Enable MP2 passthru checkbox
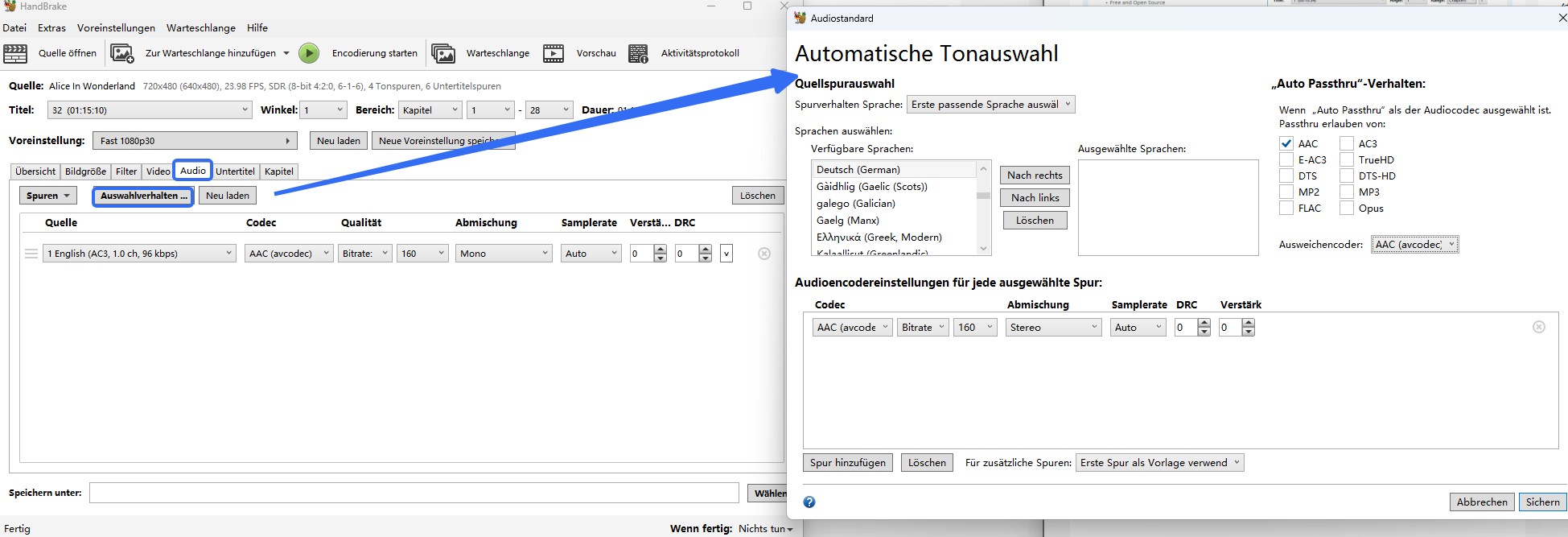The image size is (1568, 537). (x=1286, y=192)
